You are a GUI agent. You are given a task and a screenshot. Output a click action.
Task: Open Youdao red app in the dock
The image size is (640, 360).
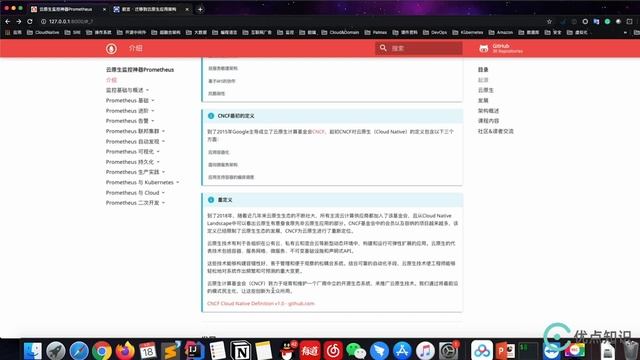tap(310, 351)
